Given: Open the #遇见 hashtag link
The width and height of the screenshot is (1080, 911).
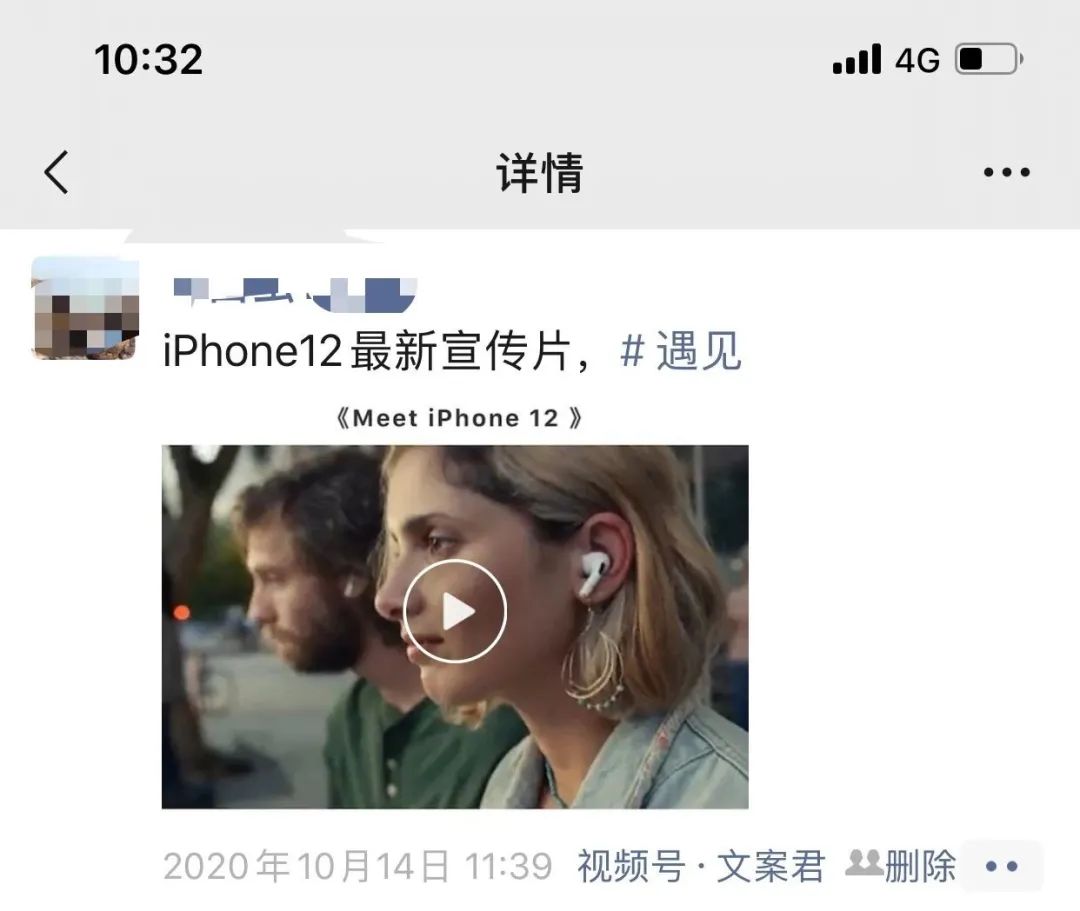Looking at the screenshot, I should coord(681,351).
